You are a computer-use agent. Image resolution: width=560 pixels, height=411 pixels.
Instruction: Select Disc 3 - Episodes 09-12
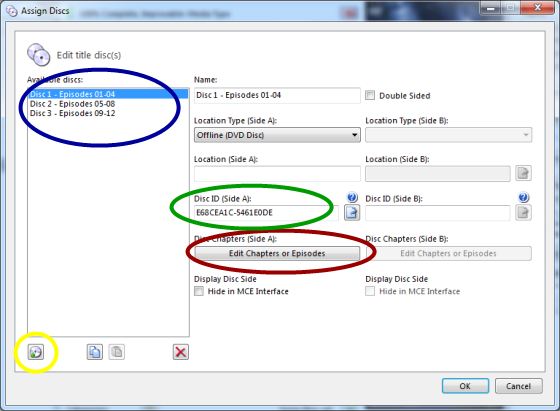tap(72, 113)
